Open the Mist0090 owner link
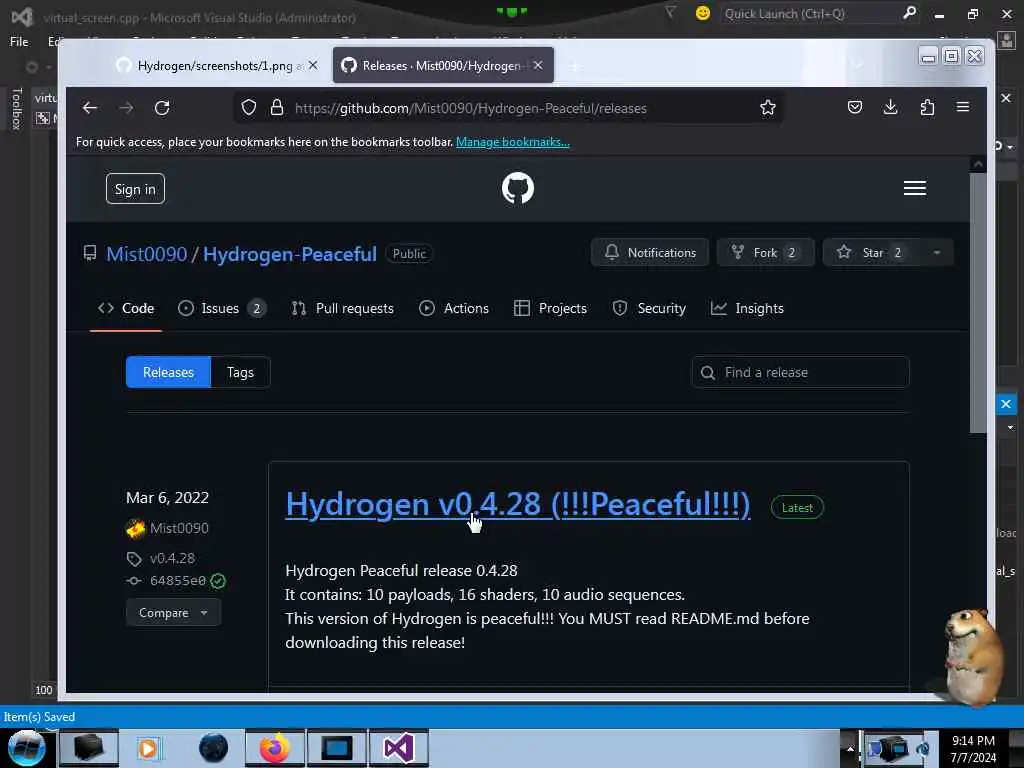This screenshot has width=1024, height=768. [146, 254]
